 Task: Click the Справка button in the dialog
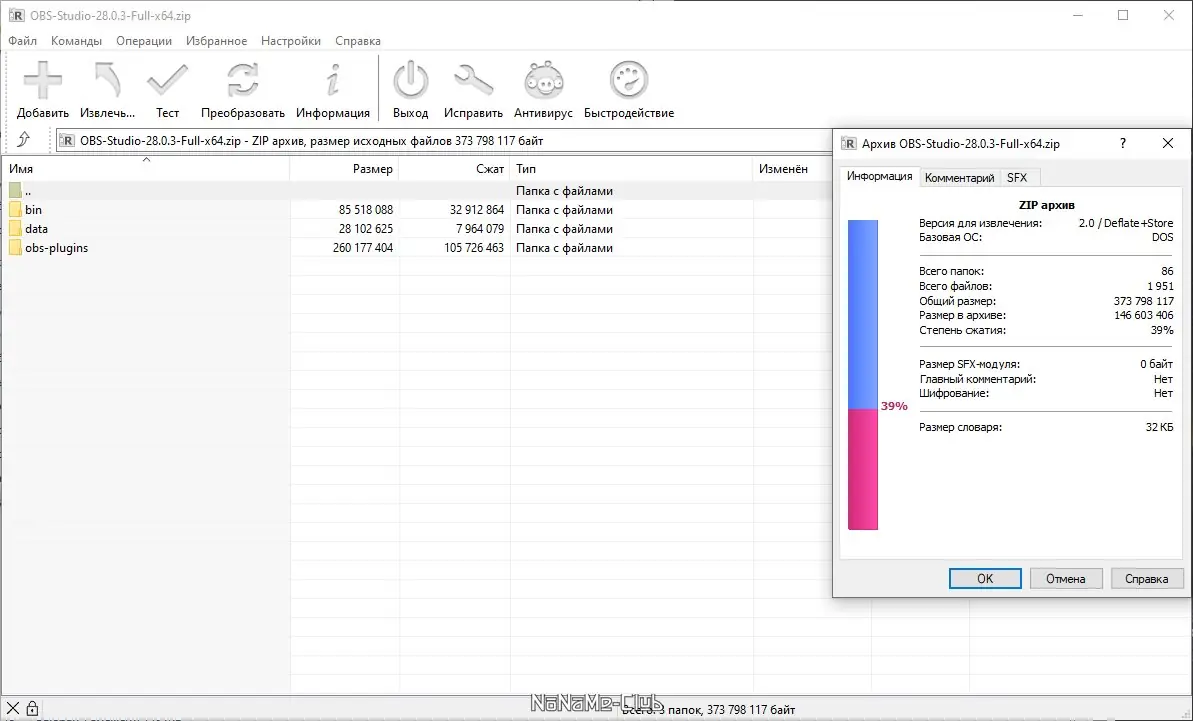tap(1147, 578)
